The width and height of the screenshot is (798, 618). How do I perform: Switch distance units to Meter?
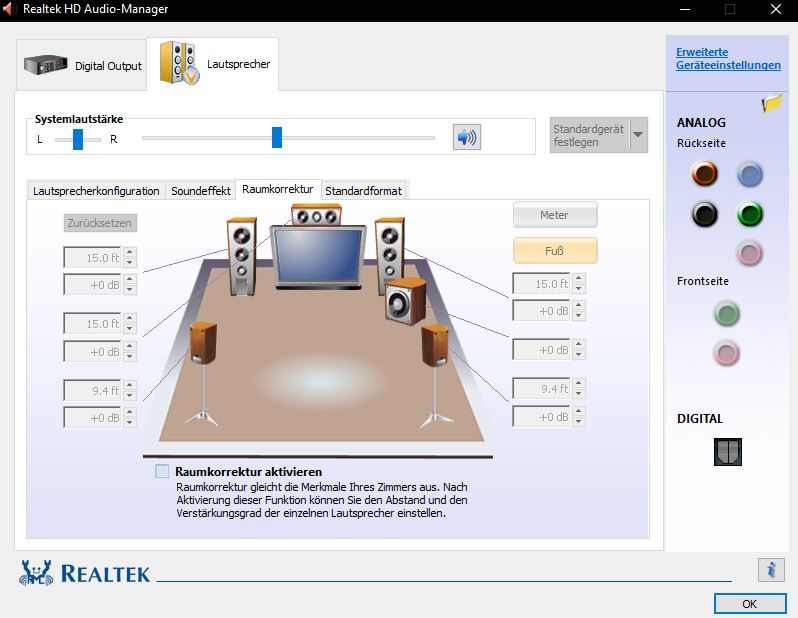555,215
